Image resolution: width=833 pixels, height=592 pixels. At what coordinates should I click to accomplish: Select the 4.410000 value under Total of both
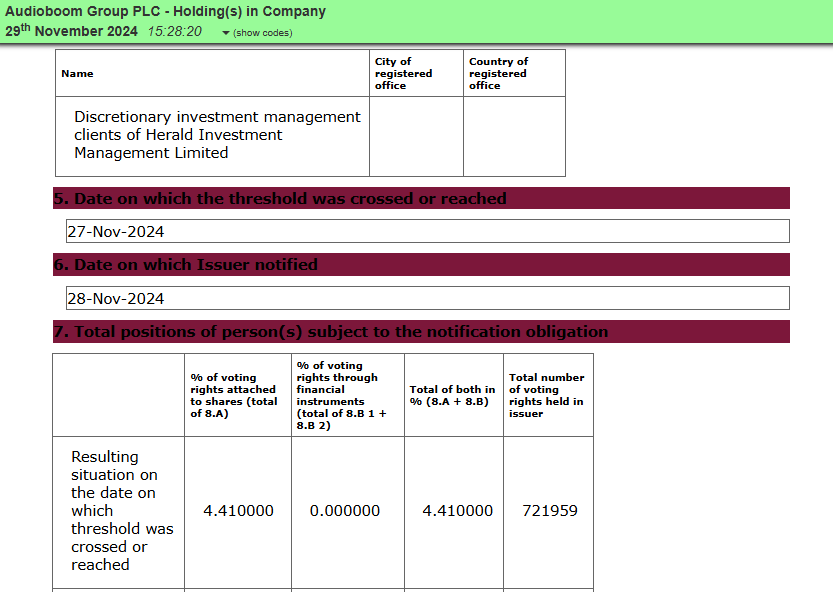457,511
